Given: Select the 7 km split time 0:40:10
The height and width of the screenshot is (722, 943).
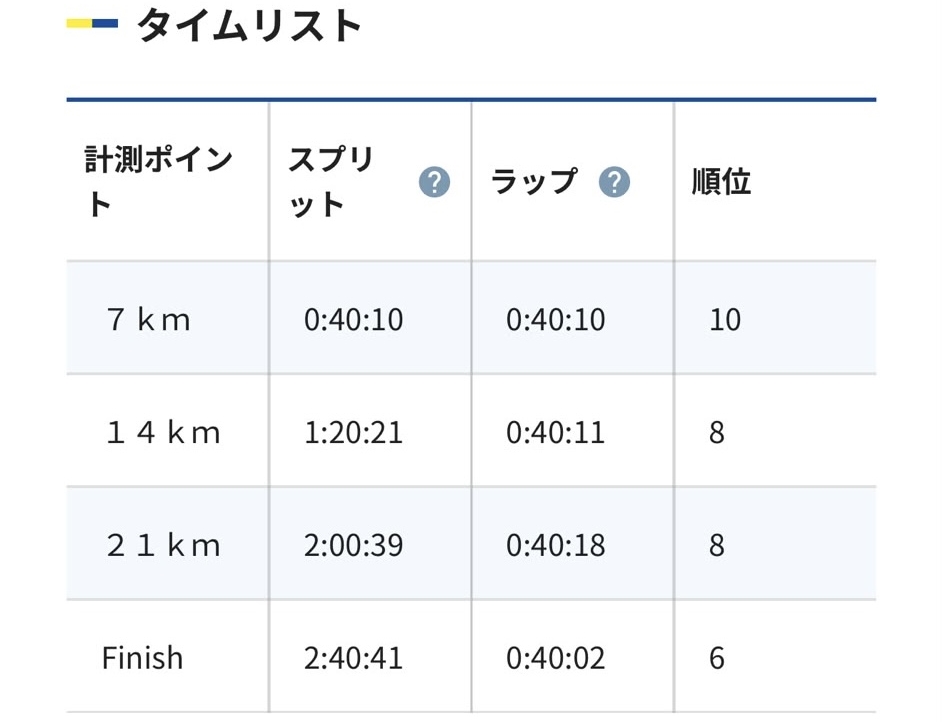Looking at the screenshot, I should tap(353, 319).
